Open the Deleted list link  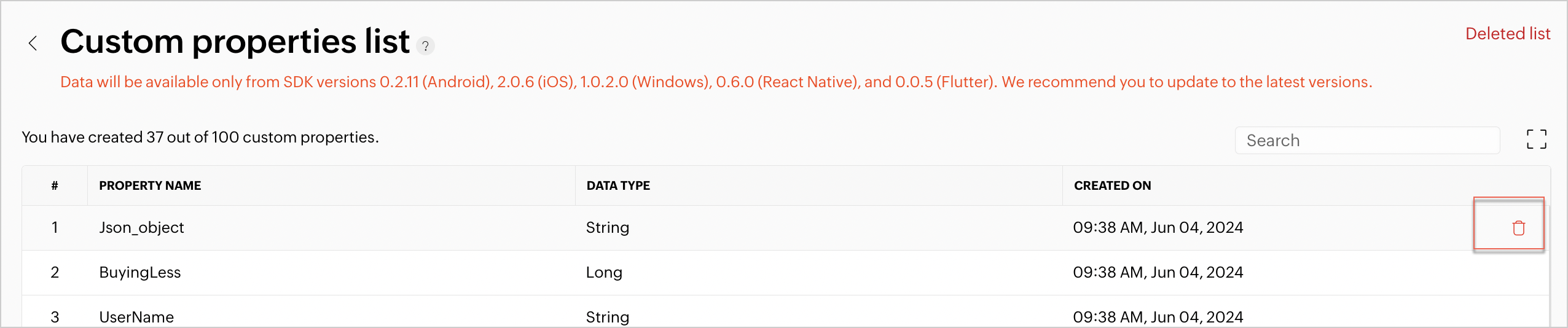(x=1507, y=34)
